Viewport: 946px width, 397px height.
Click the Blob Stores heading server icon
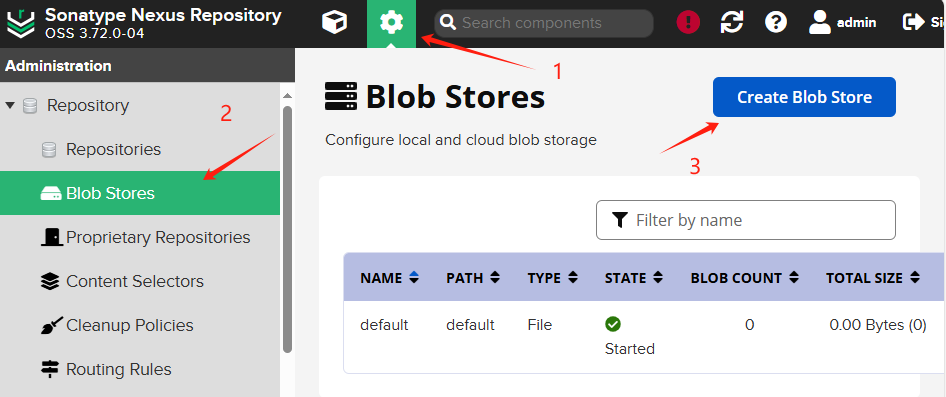coord(341,97)
